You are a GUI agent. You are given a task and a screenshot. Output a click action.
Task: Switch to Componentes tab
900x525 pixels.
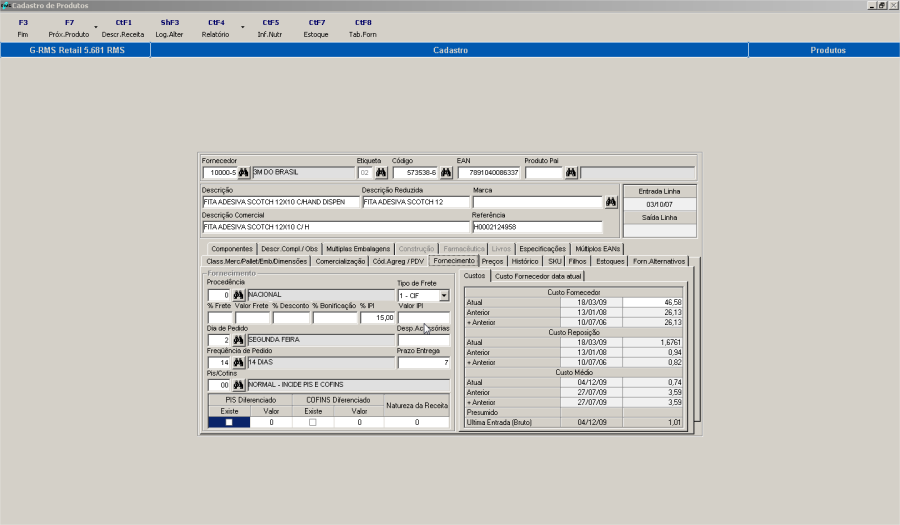point(232,248)
